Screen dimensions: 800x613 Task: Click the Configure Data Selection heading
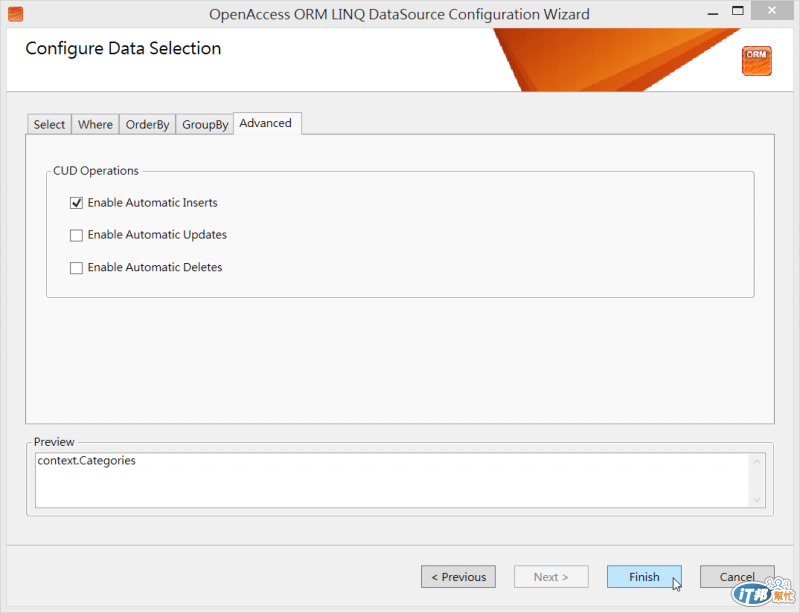tap(123, 48)
